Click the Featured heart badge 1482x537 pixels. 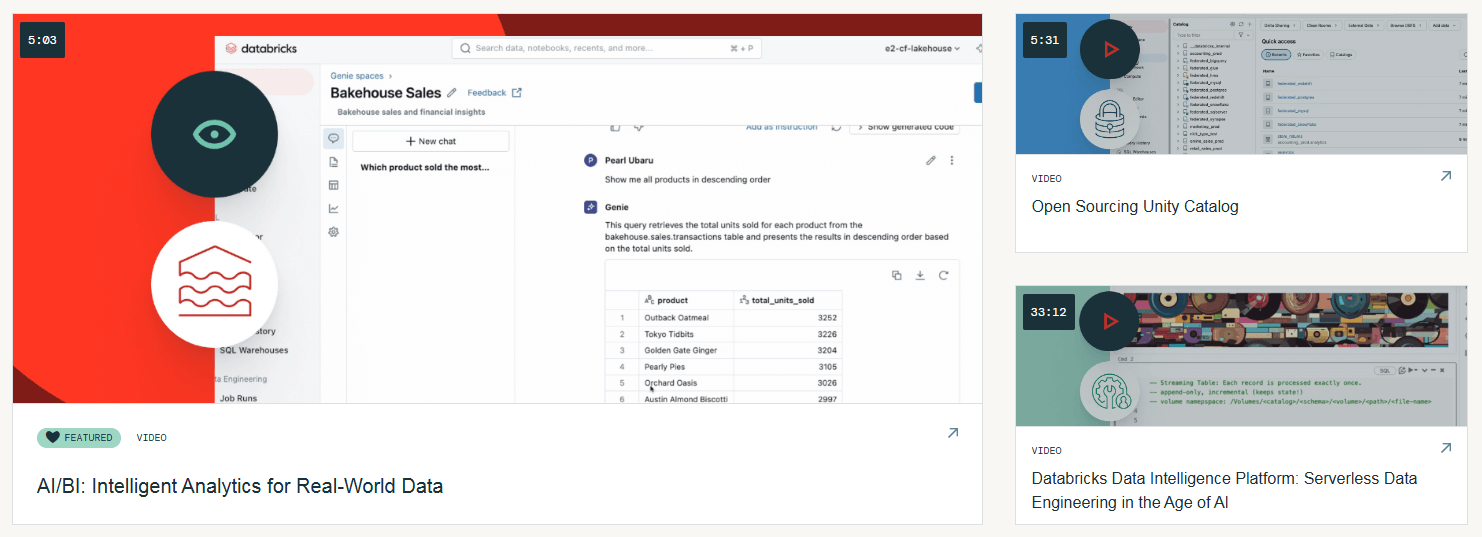[x=79, y=438]
